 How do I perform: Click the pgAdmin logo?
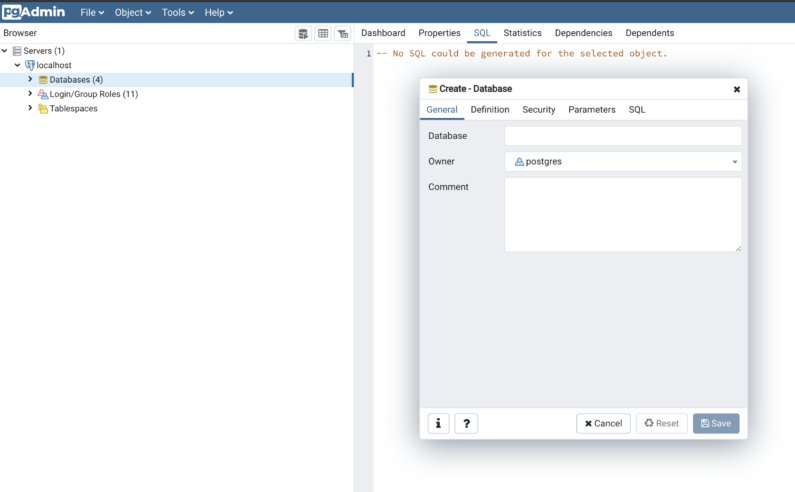33,12
